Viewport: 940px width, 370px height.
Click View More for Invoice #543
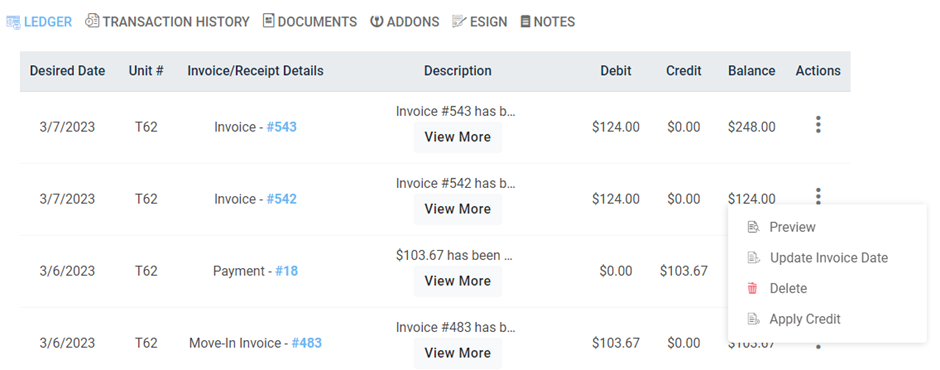[457, 137]
